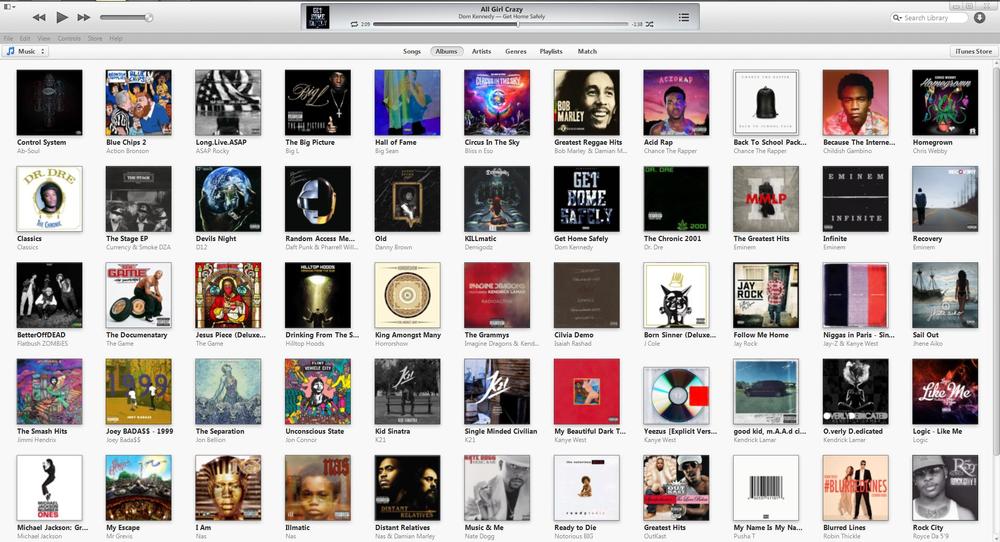Click the iTunes Store button
1000x542 pixels.
click(x=974, y=51)
